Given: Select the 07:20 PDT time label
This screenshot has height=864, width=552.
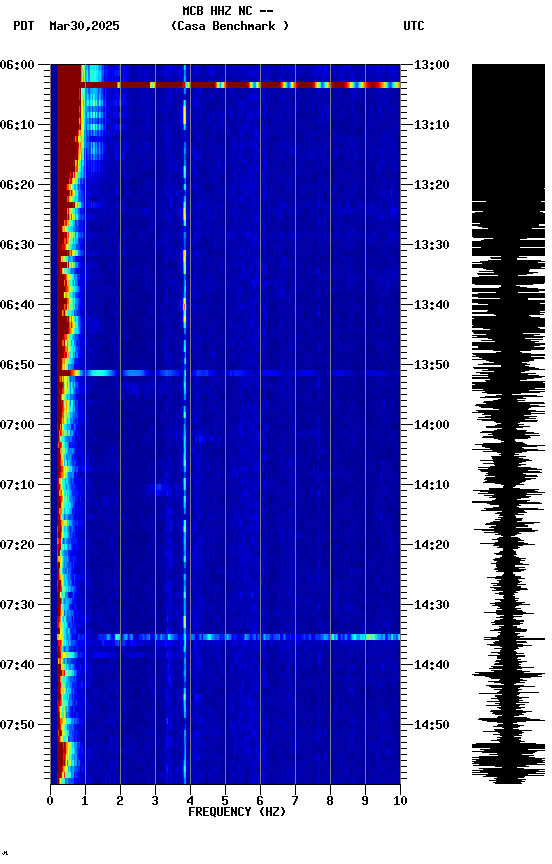Looking at the screenshot, I should tap(17, 545).
